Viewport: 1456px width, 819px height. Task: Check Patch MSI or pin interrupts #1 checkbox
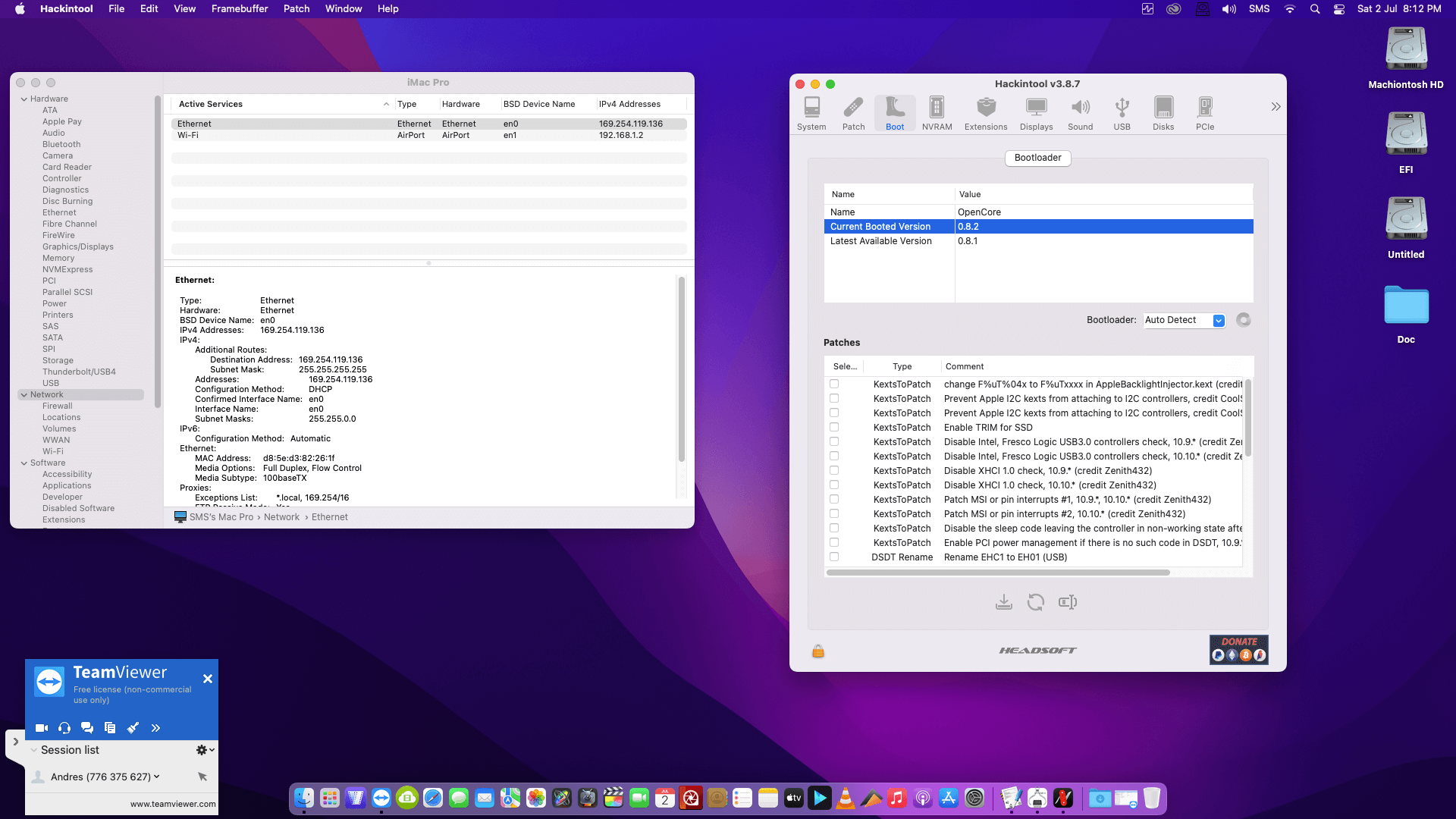pos(834,499)
